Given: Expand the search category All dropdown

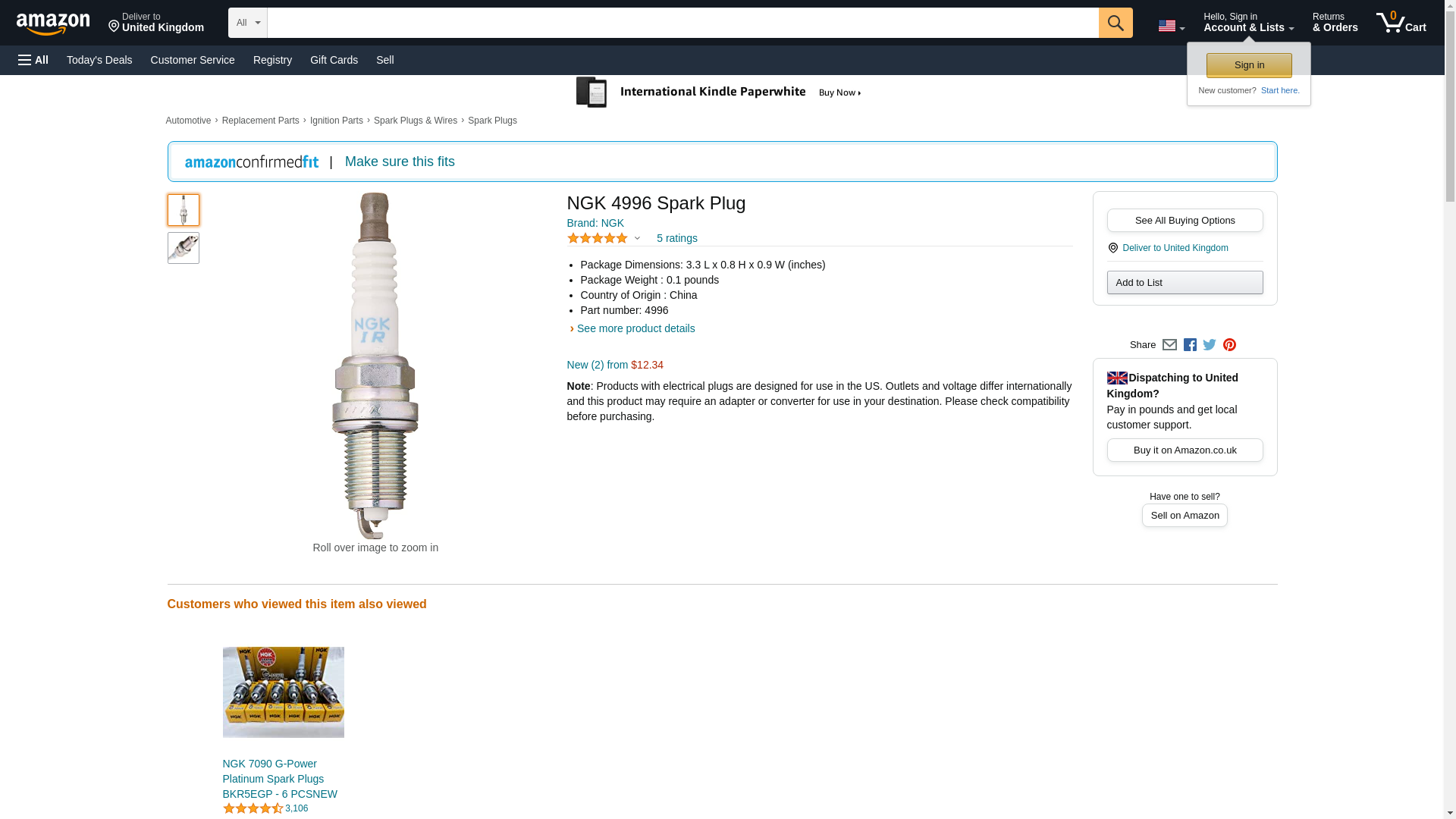Looking at the screenshot, I should (x=247, y=23).
